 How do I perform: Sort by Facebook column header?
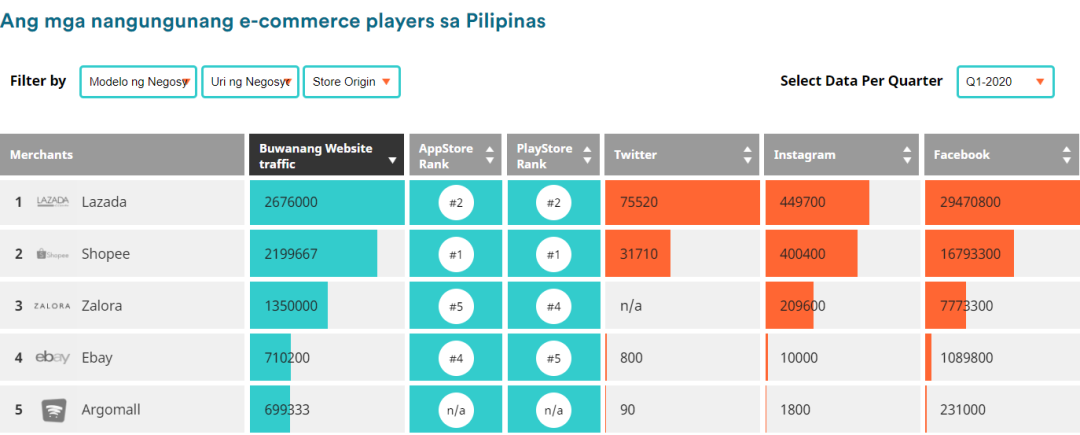point(1002,155)
